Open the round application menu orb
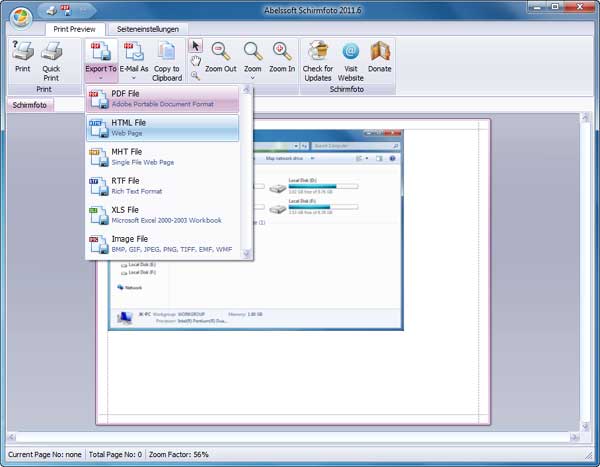The width and height of the screenshot is (600, 467). point(21,17)
